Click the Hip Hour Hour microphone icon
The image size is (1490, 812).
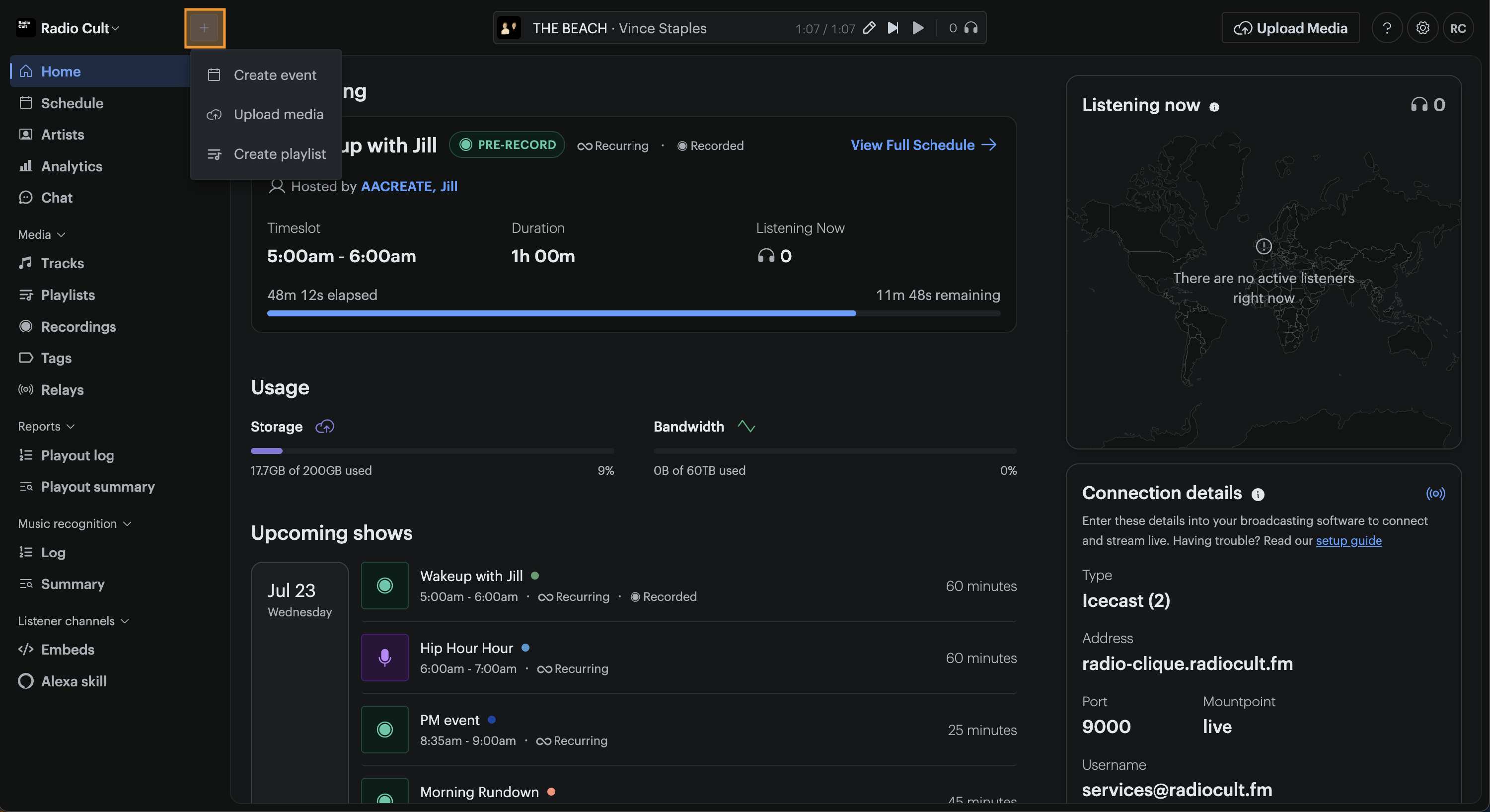coord(384,658)
